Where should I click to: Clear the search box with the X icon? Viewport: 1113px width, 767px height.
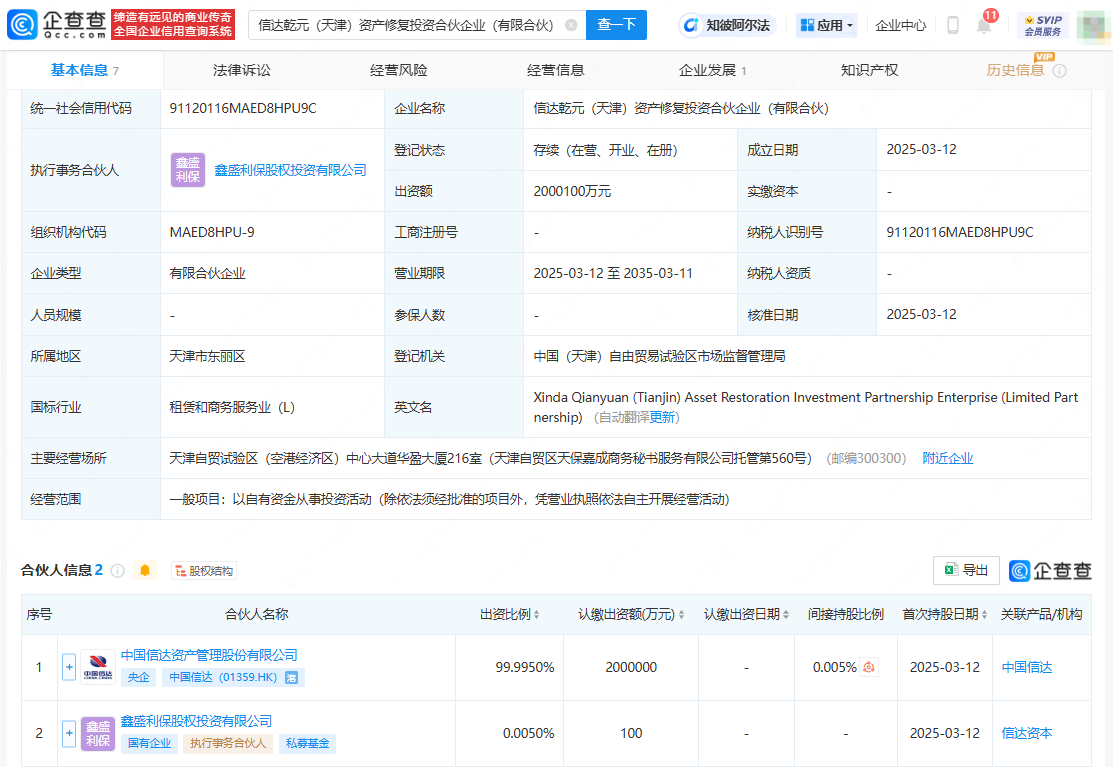(571, 25)
